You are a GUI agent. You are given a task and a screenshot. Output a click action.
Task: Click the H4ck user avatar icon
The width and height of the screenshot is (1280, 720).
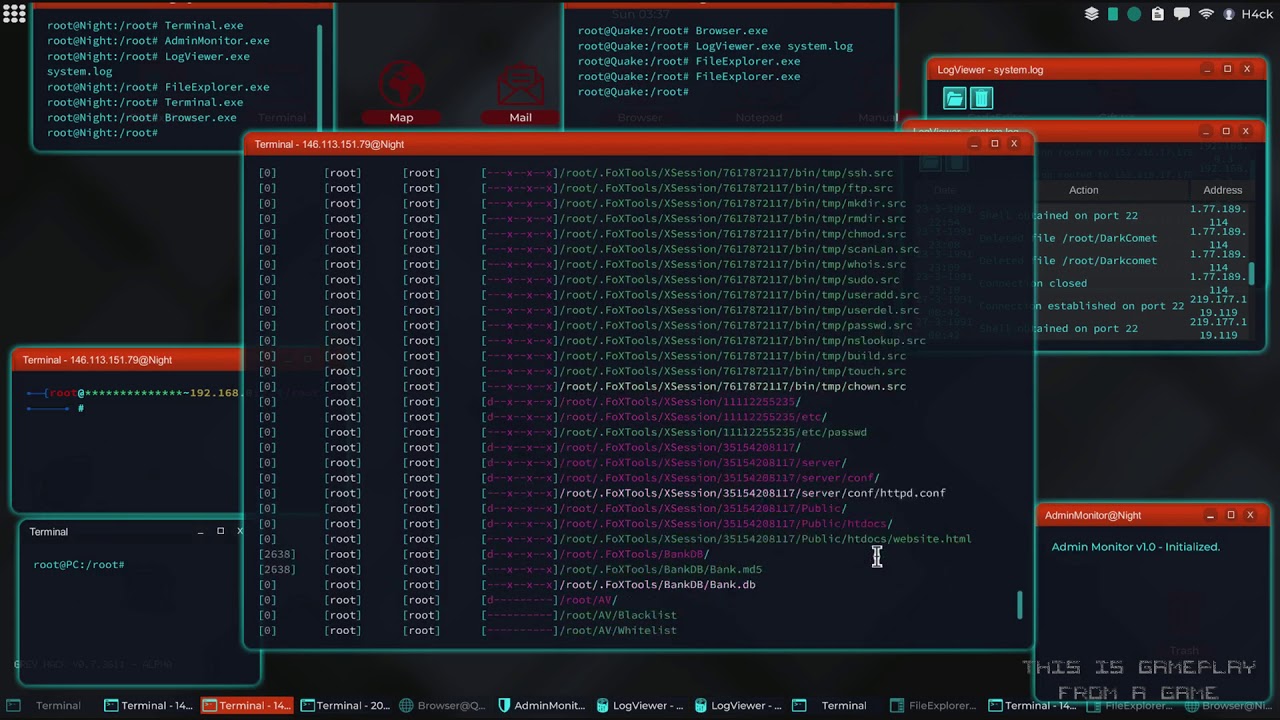[x=1229, y=14]
